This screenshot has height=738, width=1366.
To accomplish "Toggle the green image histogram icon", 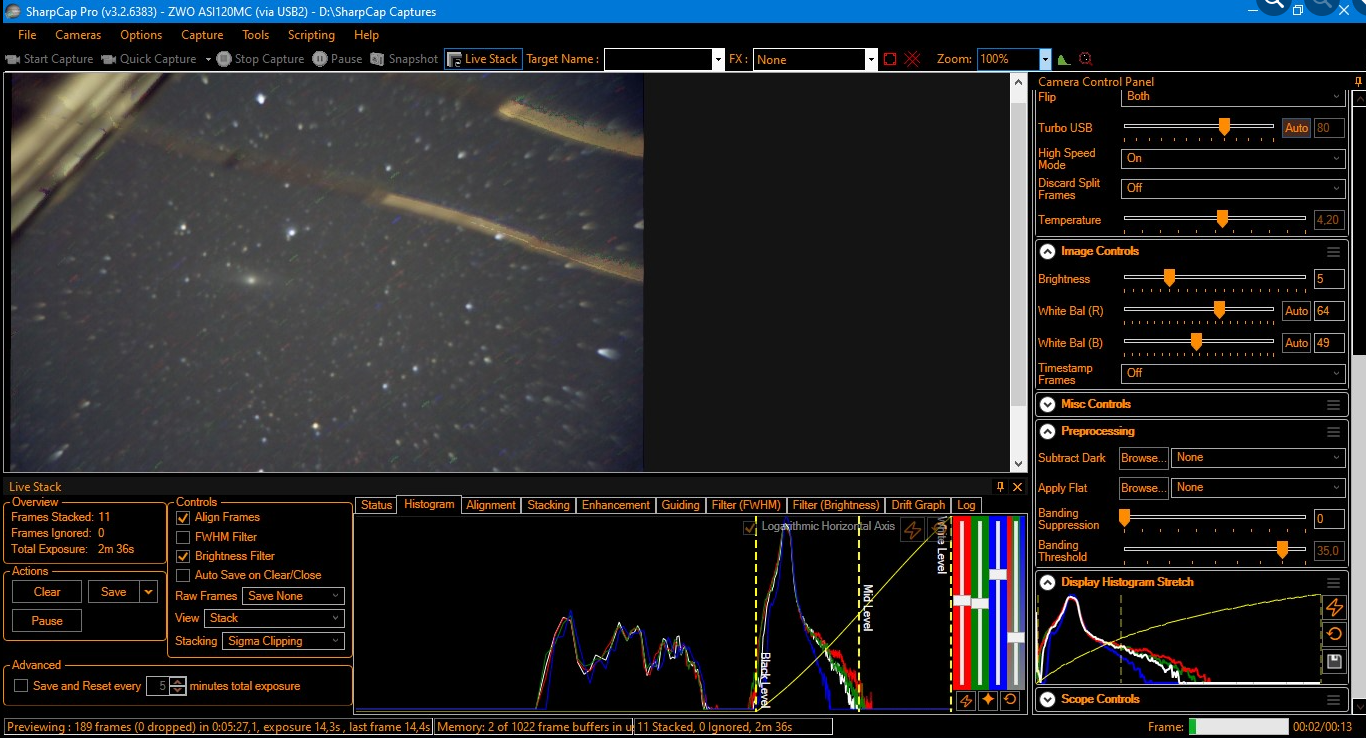I will (x=1064, y=59).
